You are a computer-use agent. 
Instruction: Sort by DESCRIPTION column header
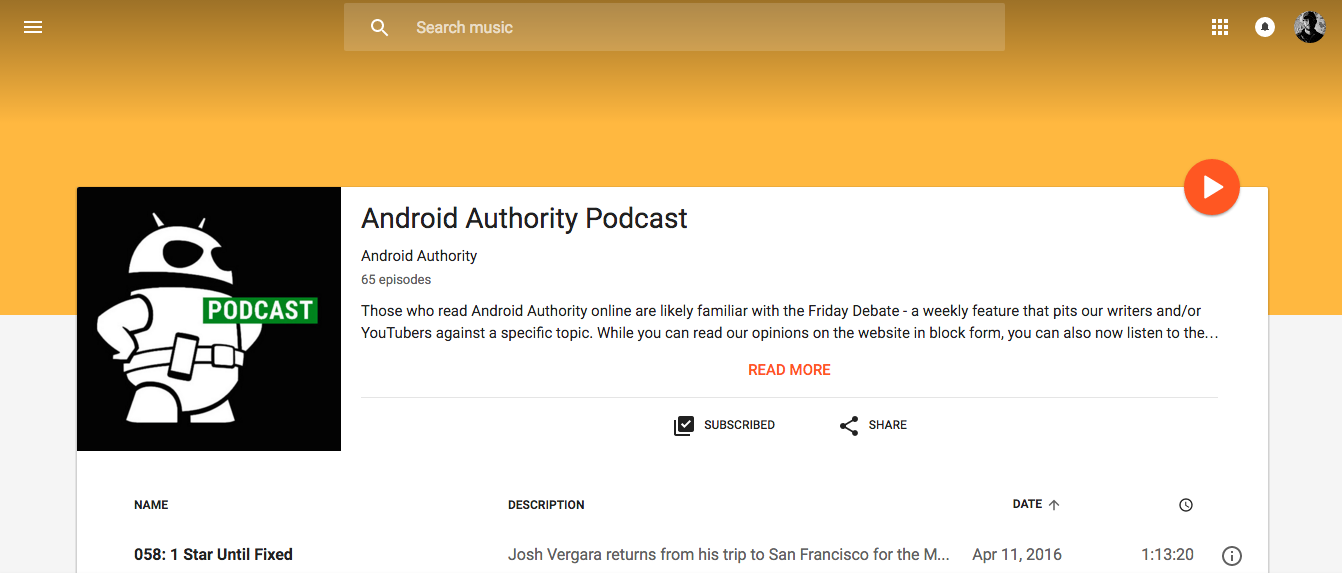(x=546, y=505)
